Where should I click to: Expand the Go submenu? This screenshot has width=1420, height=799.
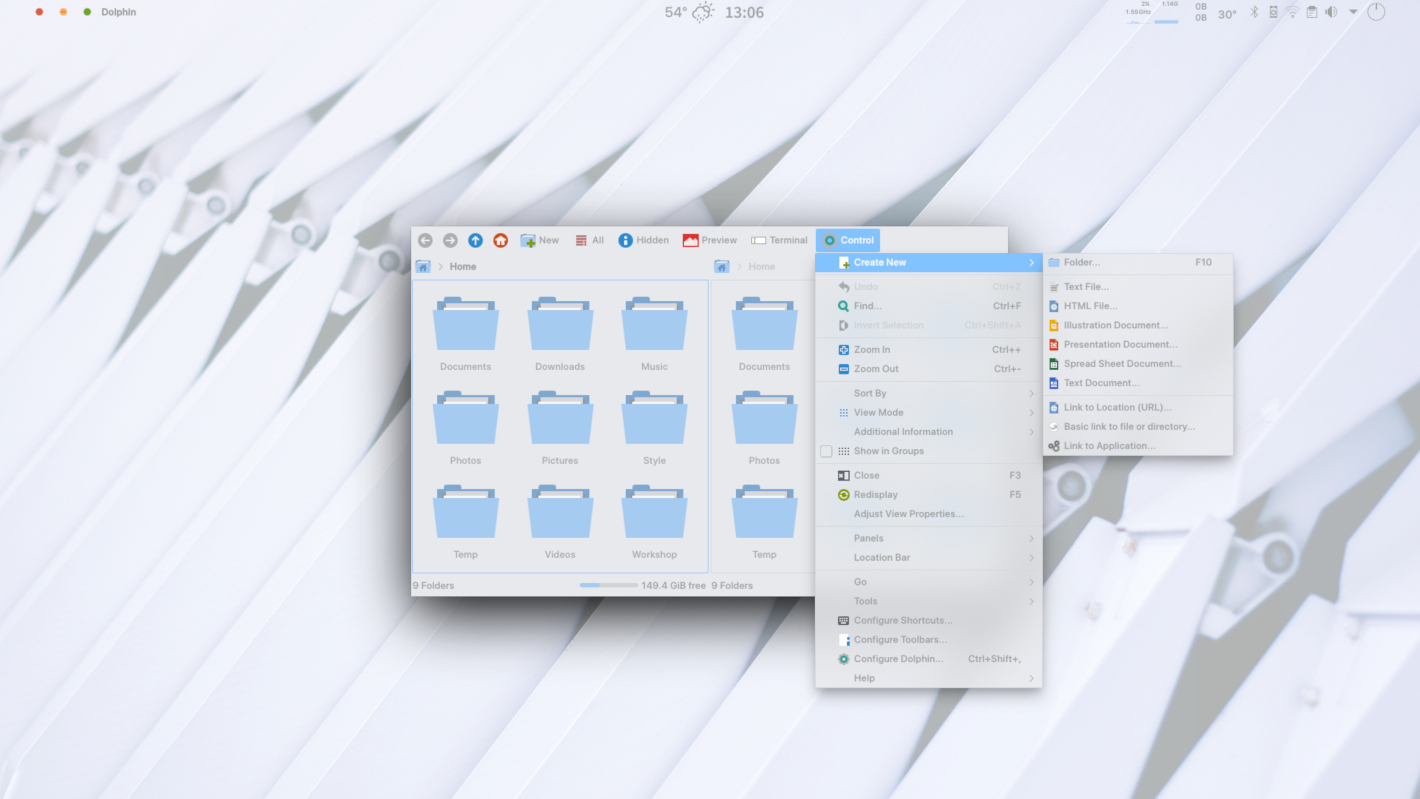point(928,582)
